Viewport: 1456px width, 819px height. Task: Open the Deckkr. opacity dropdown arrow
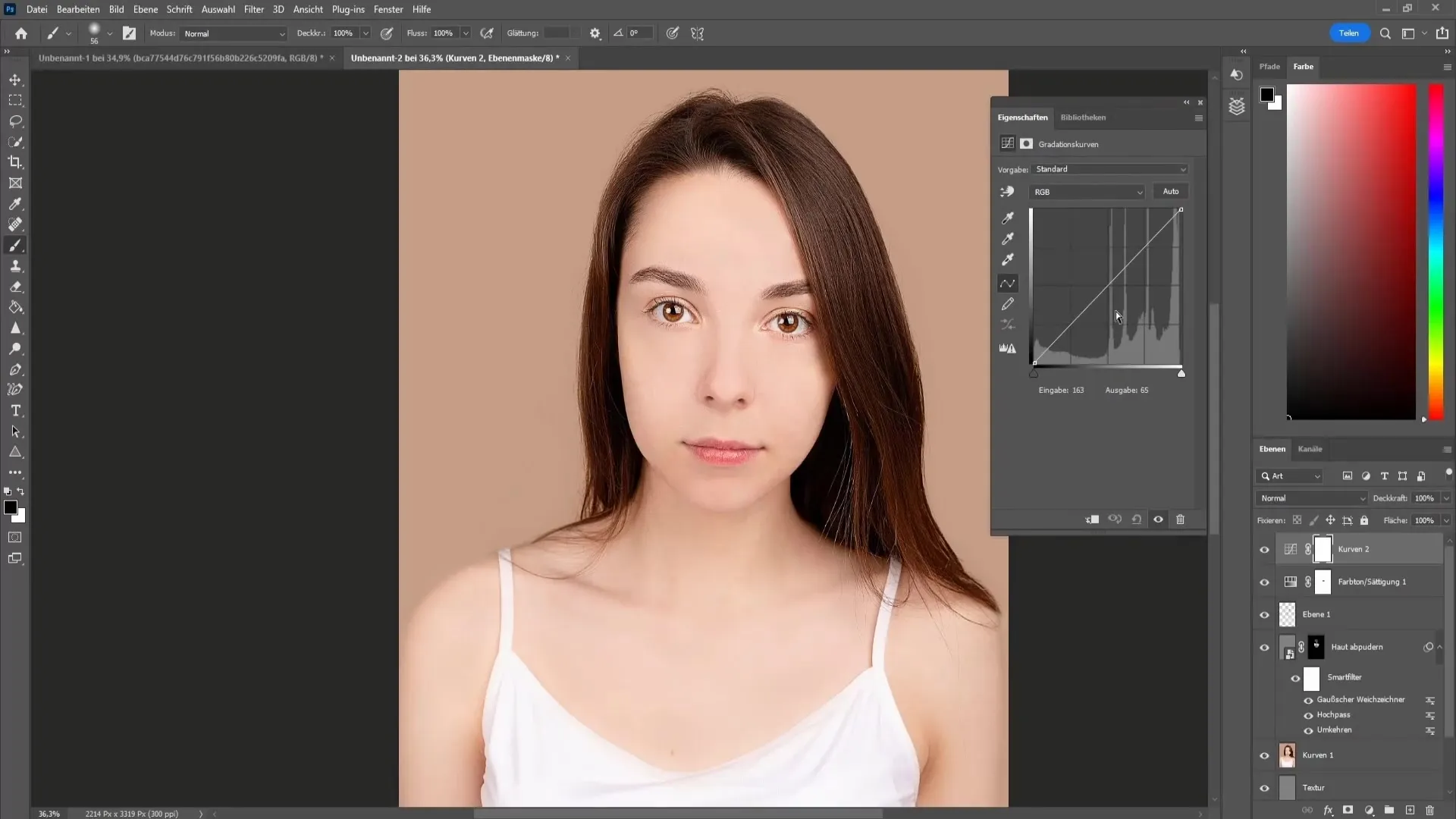coord(366,33)
